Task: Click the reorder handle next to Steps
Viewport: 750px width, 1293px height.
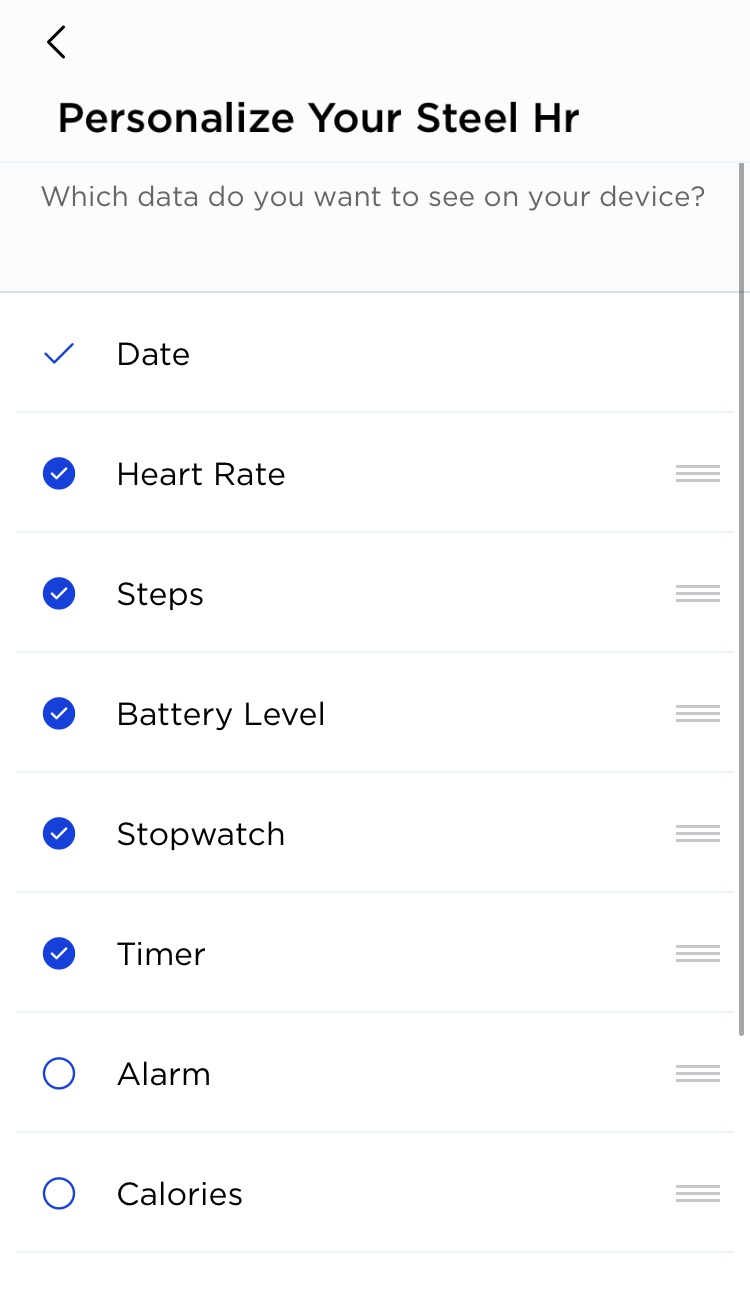Action: coord(697,594)
